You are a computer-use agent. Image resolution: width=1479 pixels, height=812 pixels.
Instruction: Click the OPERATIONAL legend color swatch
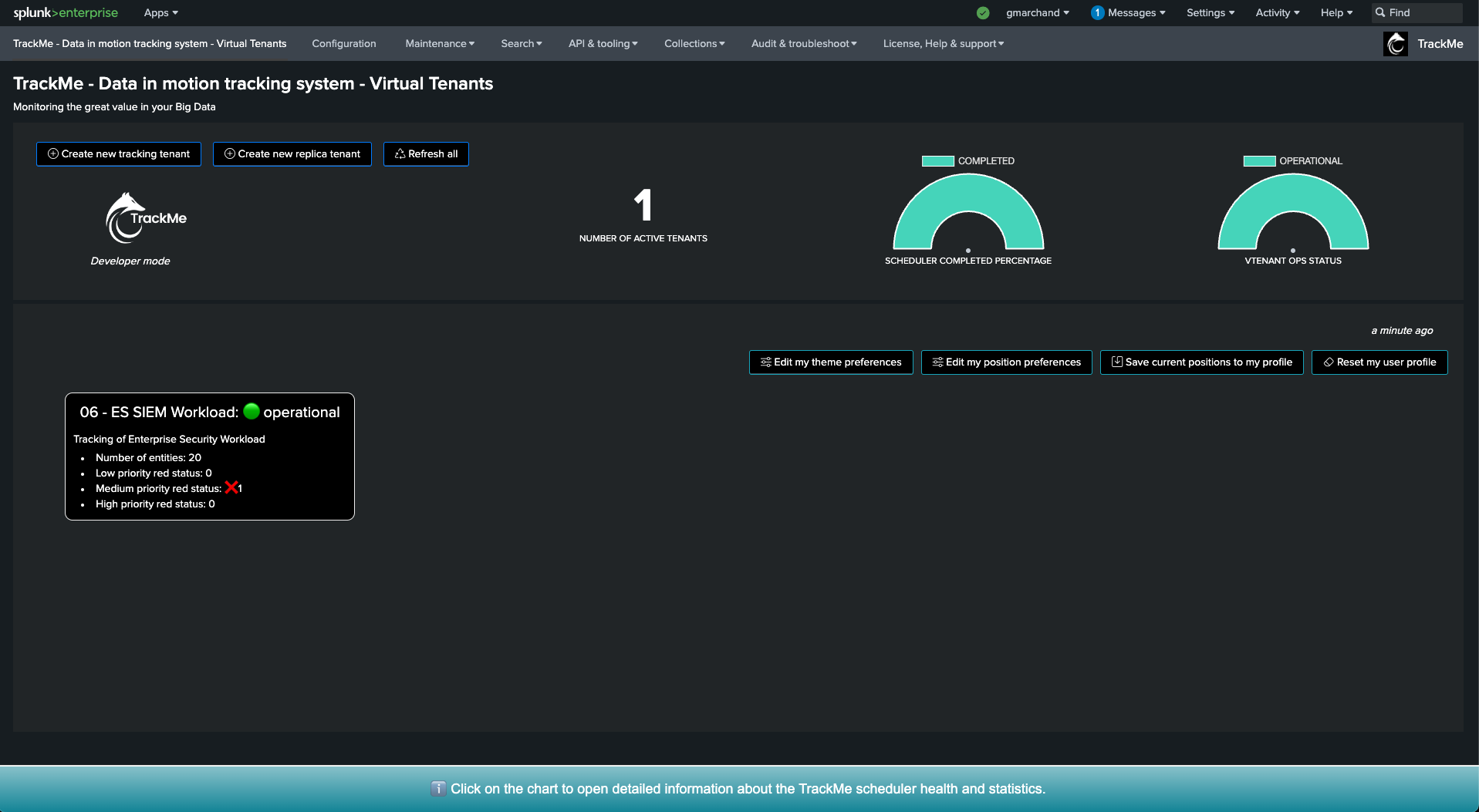coord(1259,160)
